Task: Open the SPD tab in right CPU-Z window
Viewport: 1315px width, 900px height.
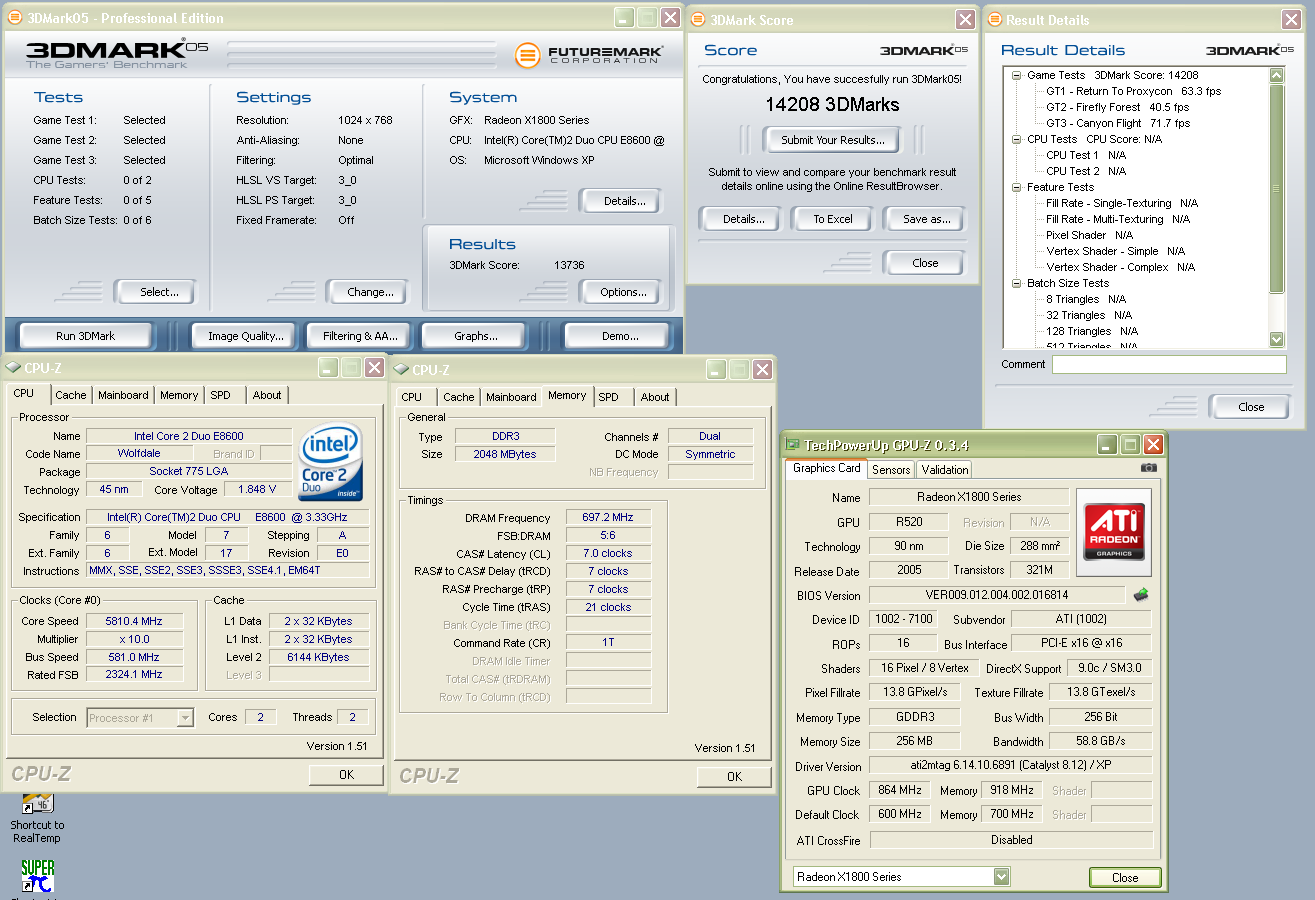Action: (x=608, y=397)
